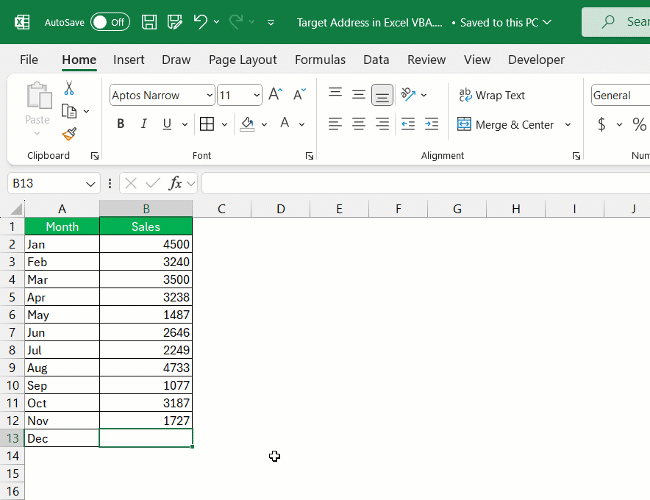Middle align cell contents

[359, 95]
